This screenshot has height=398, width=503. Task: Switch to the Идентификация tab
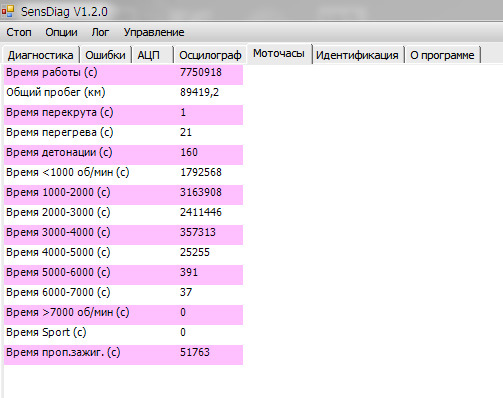357,55
